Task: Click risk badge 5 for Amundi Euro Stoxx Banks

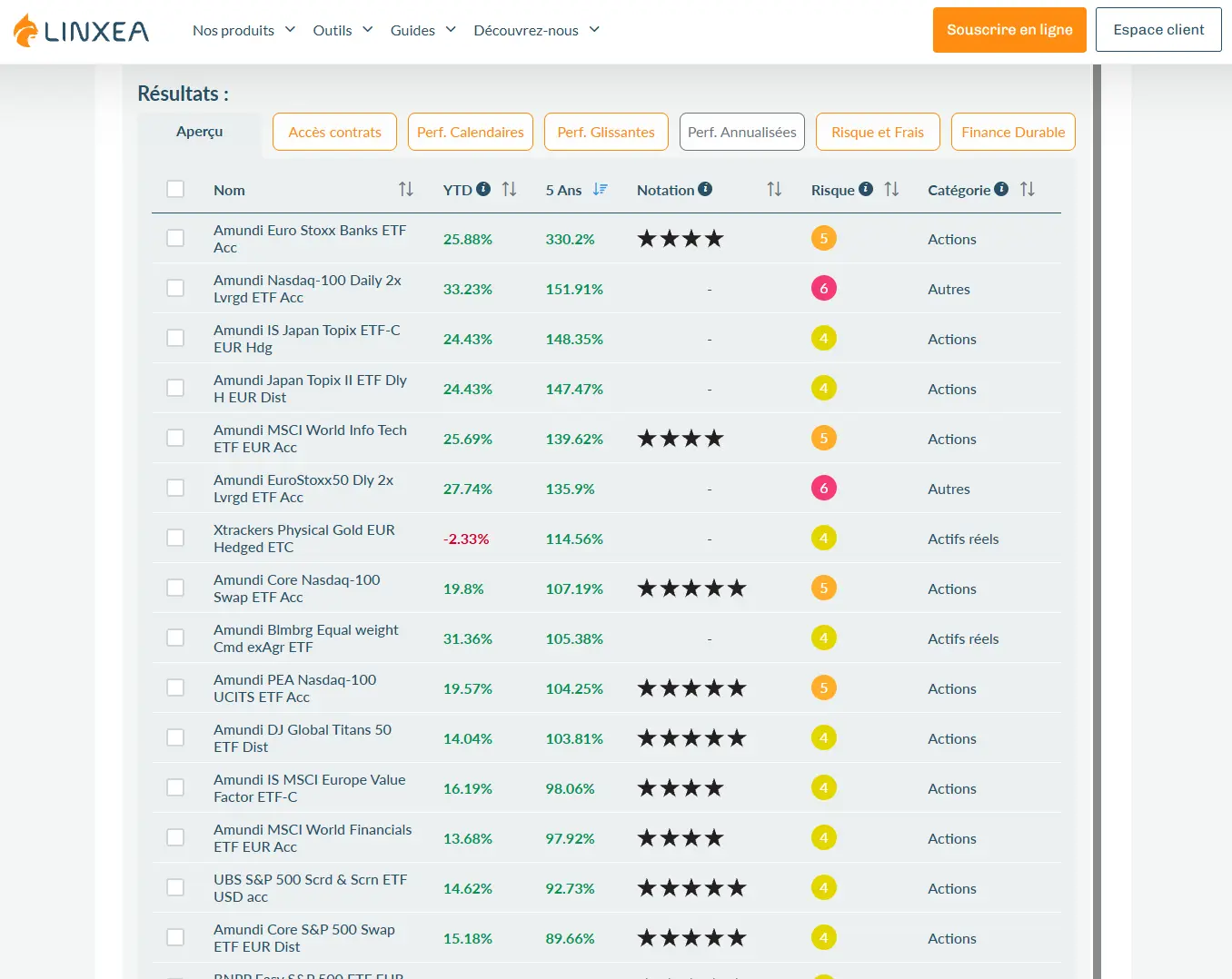Action: click(824, 239)
